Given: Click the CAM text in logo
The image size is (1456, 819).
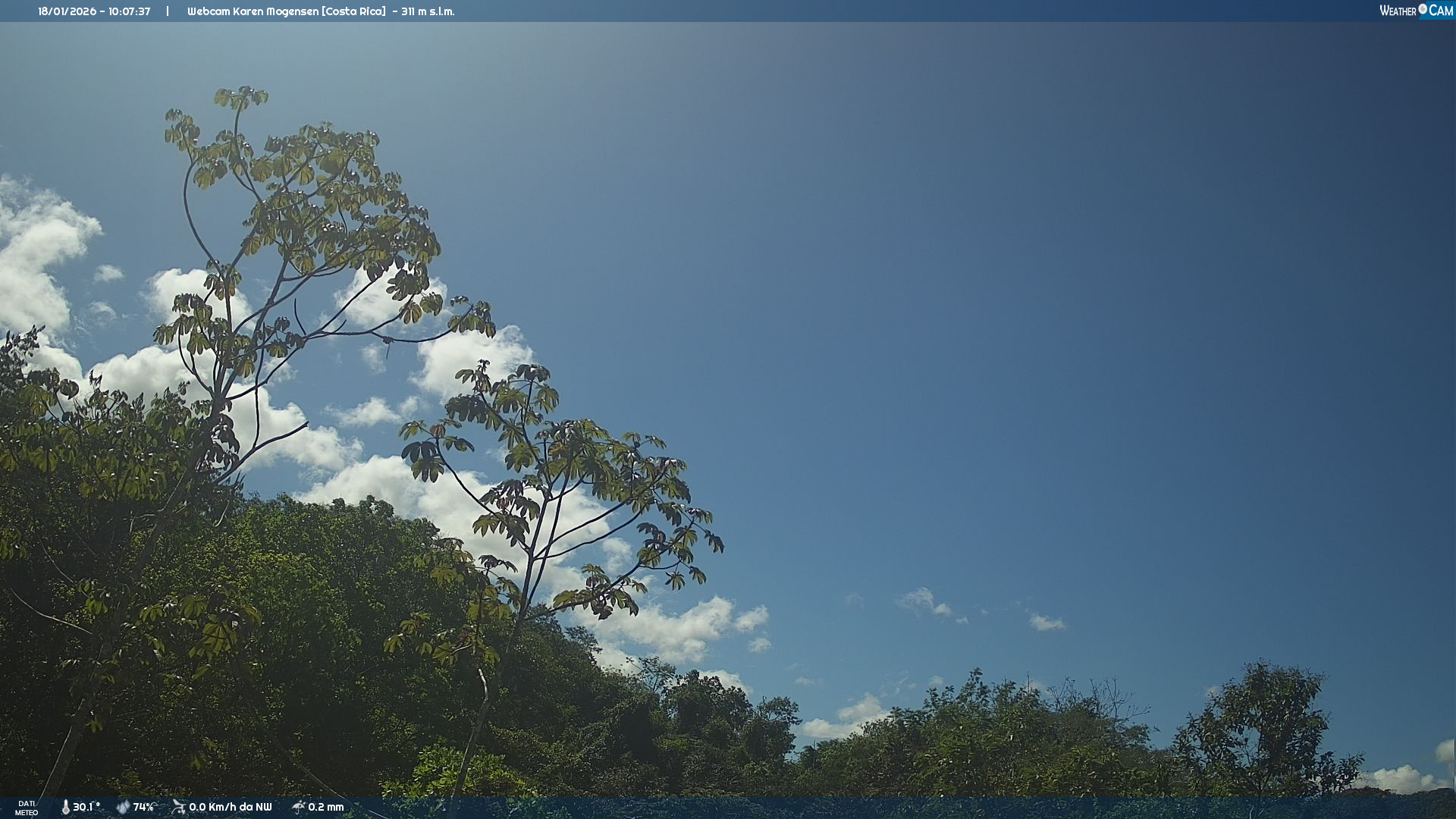Looking at the screenshot, I should 1441,11.
